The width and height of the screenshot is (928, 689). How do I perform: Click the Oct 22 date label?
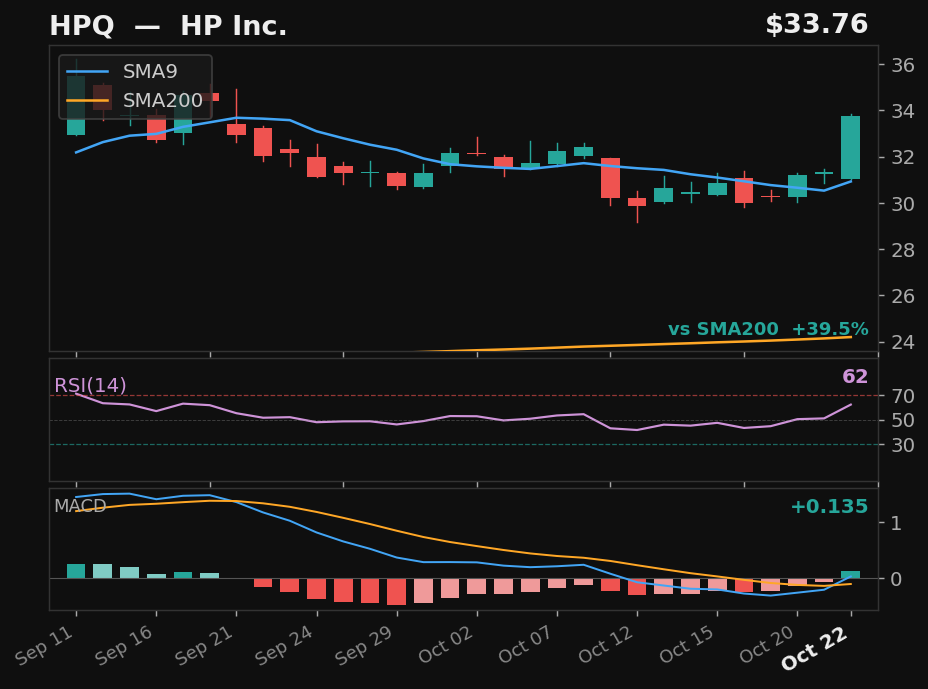point(815,648)
